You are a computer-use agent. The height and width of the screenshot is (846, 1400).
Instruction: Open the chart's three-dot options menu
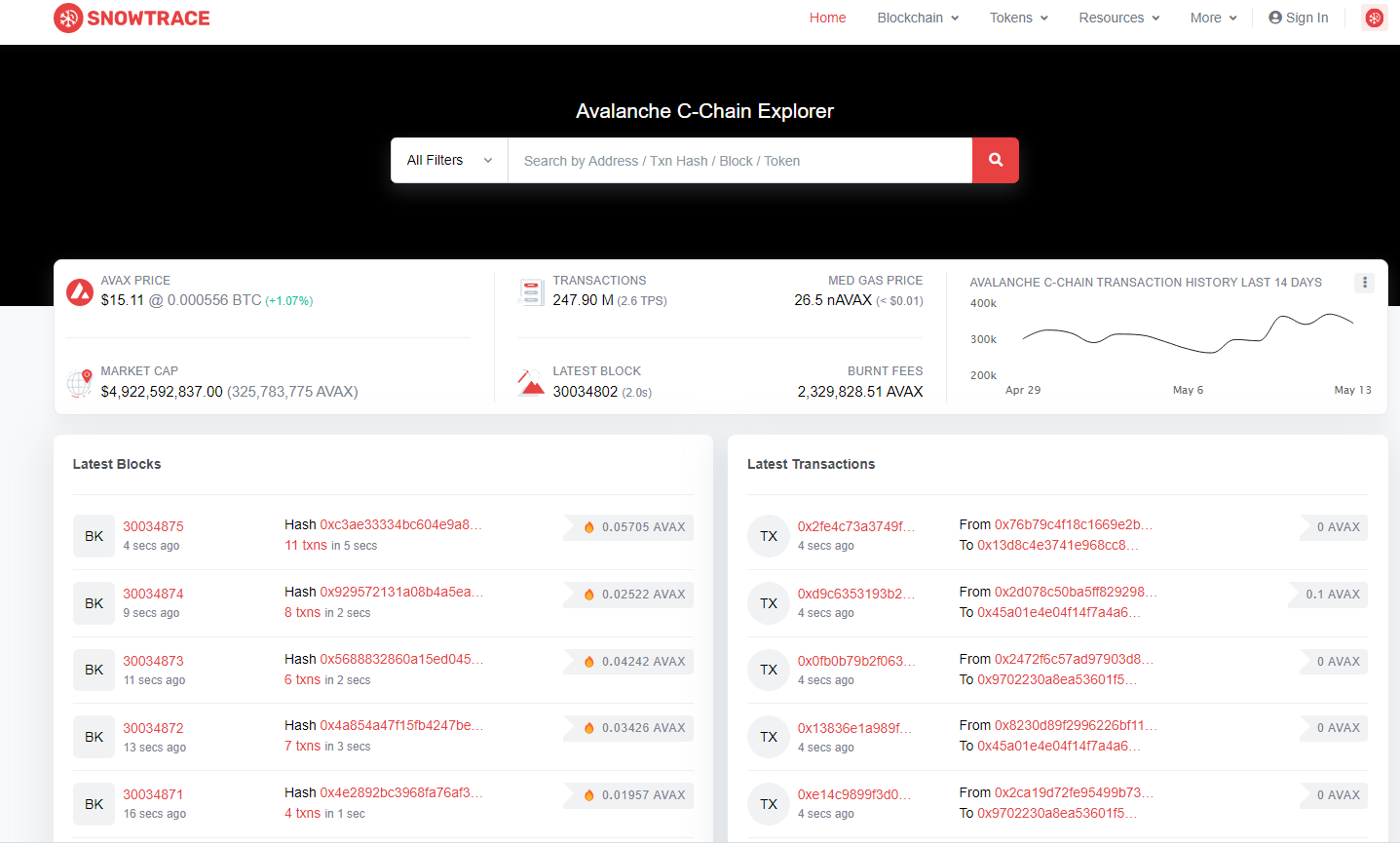click(x=1364, y=283)
